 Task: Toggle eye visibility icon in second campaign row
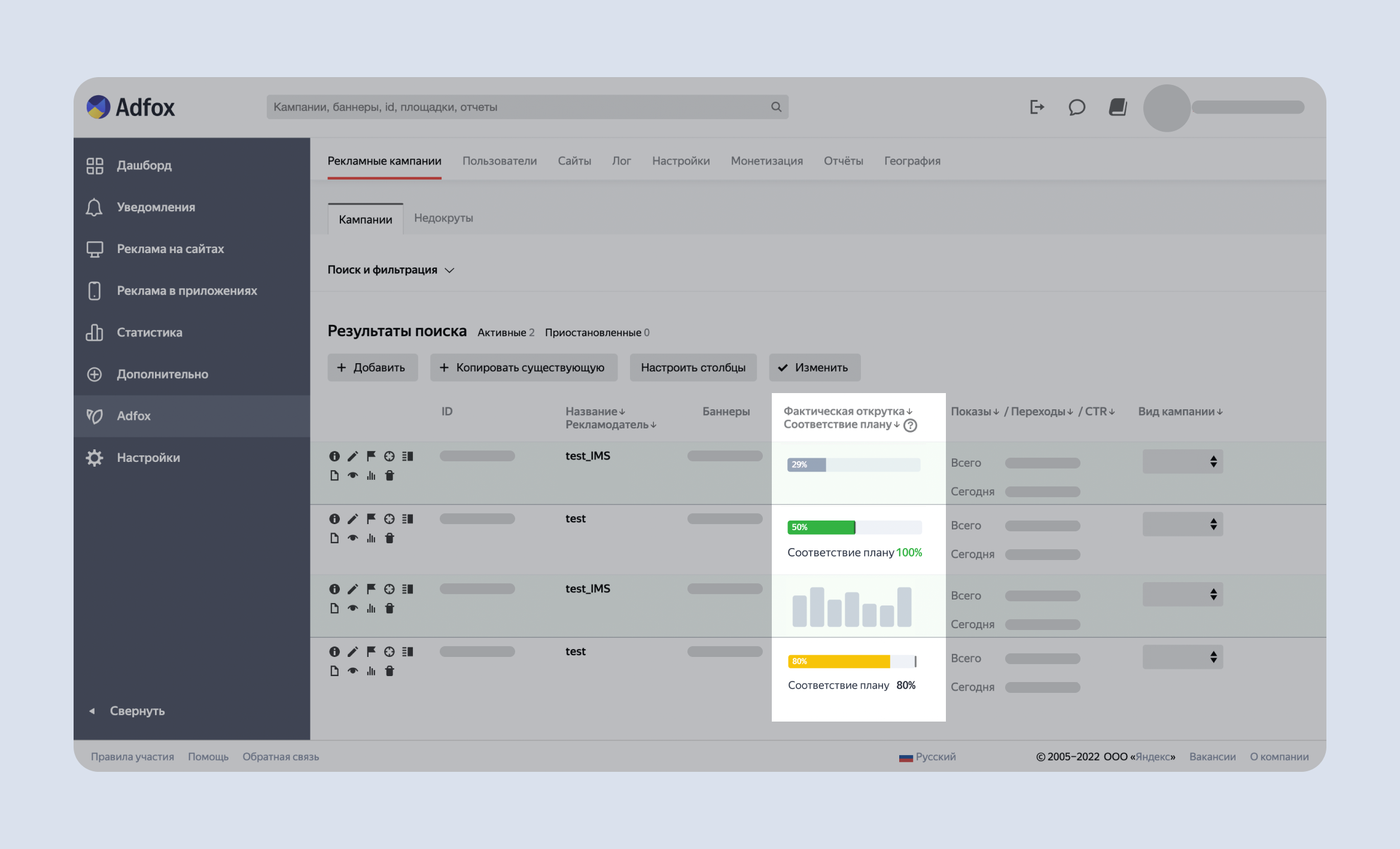pyautogui.click(x=352, y=538)
